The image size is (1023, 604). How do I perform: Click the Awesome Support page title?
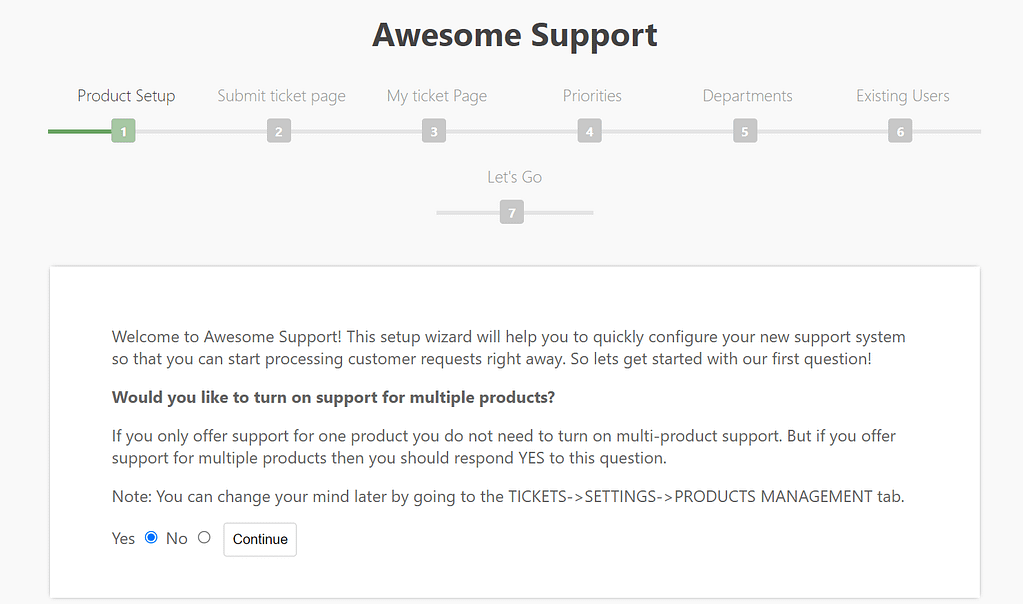click(514, 34)
